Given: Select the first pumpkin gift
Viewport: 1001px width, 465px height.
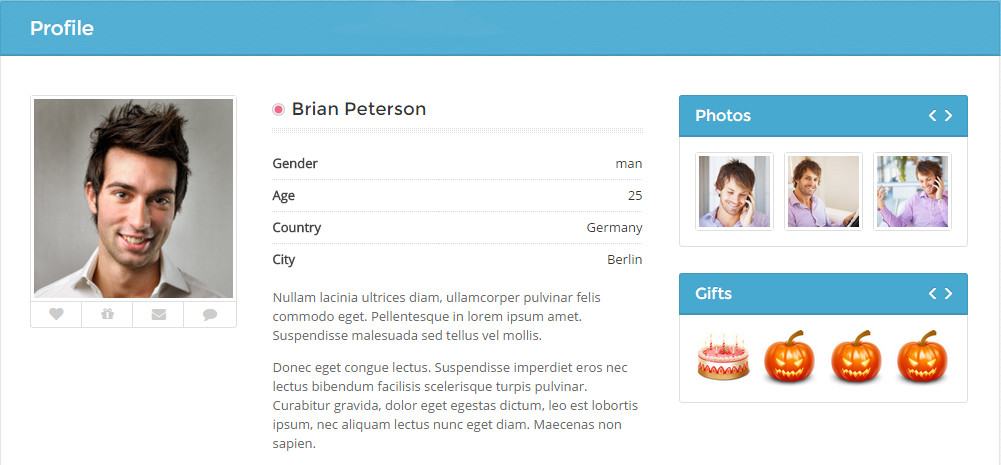Looking at the screenshot, I should click(x=790, y=357).
